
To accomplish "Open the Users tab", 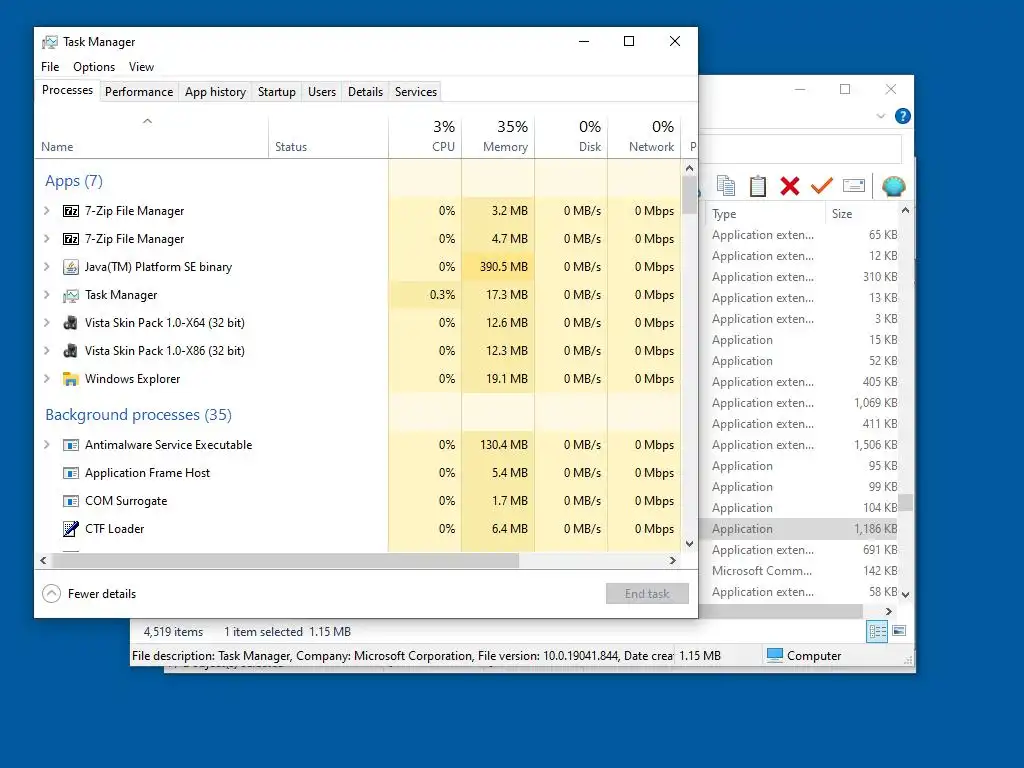I will [x=322, y=92].
